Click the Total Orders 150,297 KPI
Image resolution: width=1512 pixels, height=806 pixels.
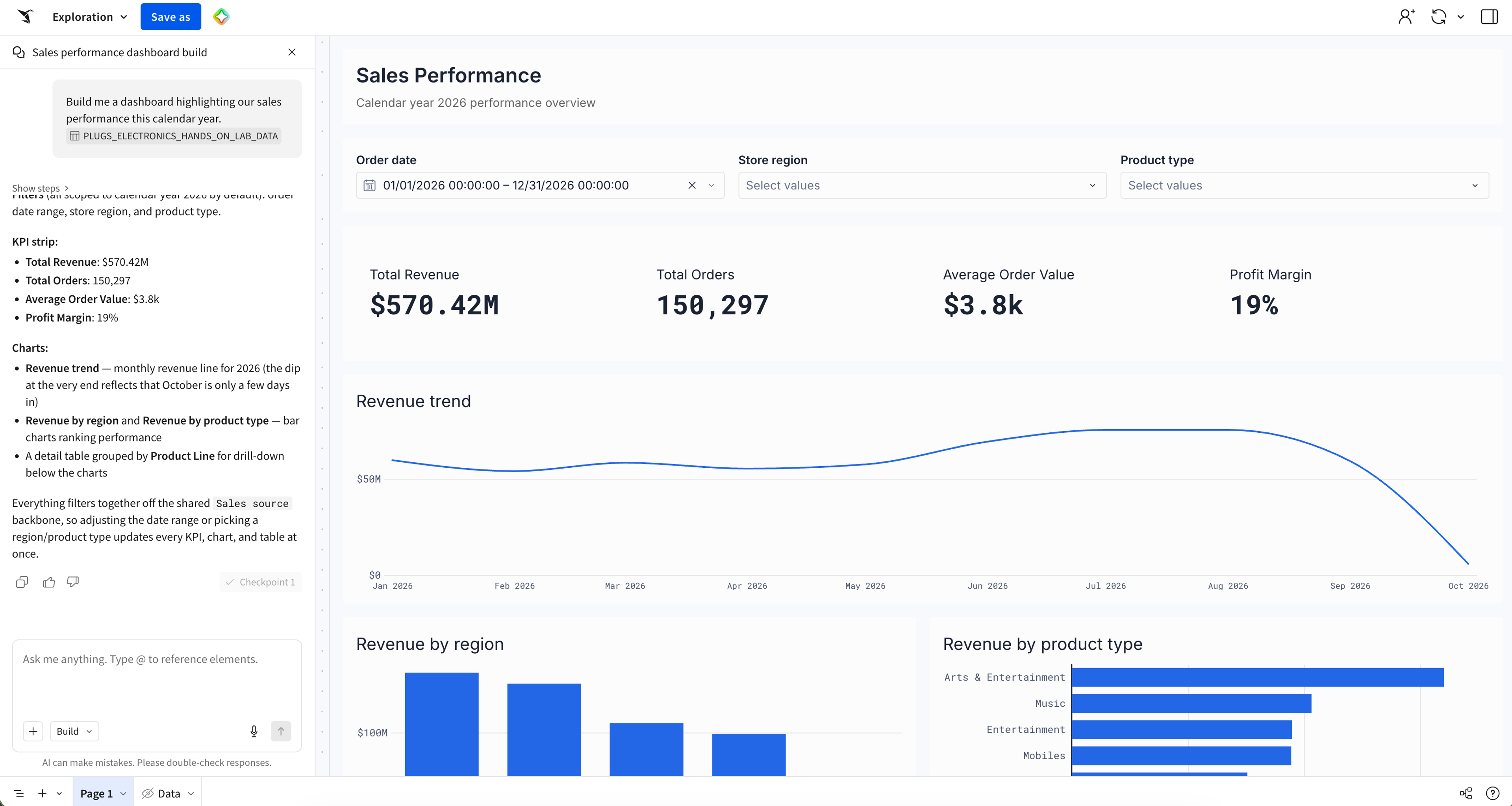(712, 293)
